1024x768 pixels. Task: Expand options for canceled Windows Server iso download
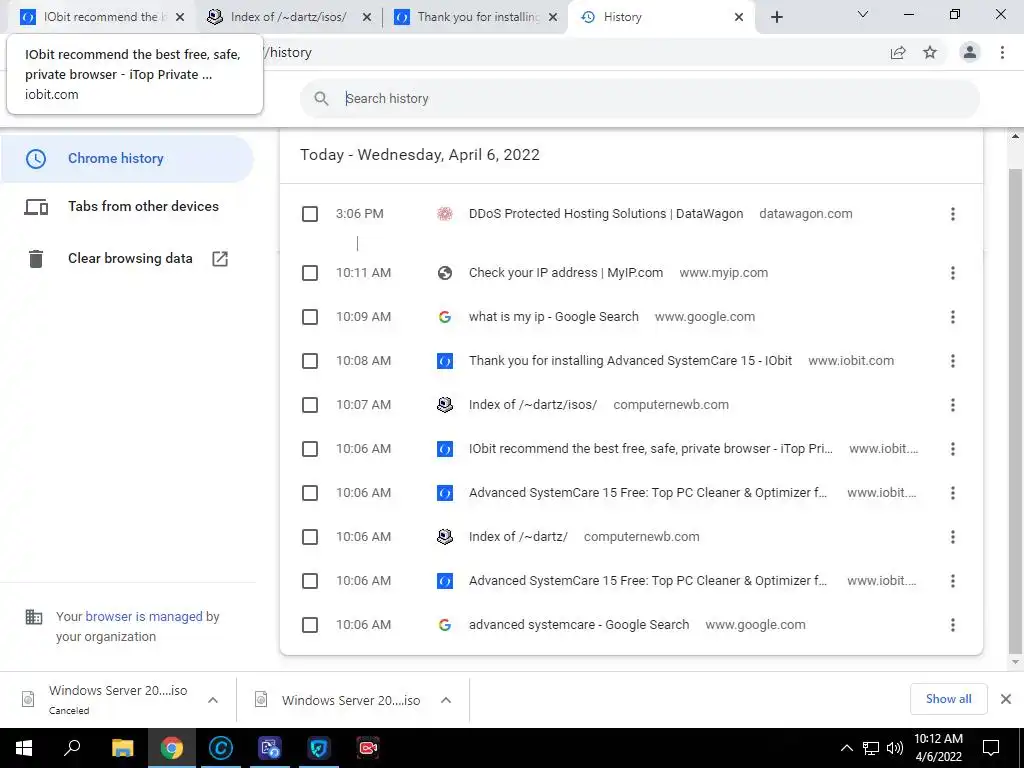213,700
